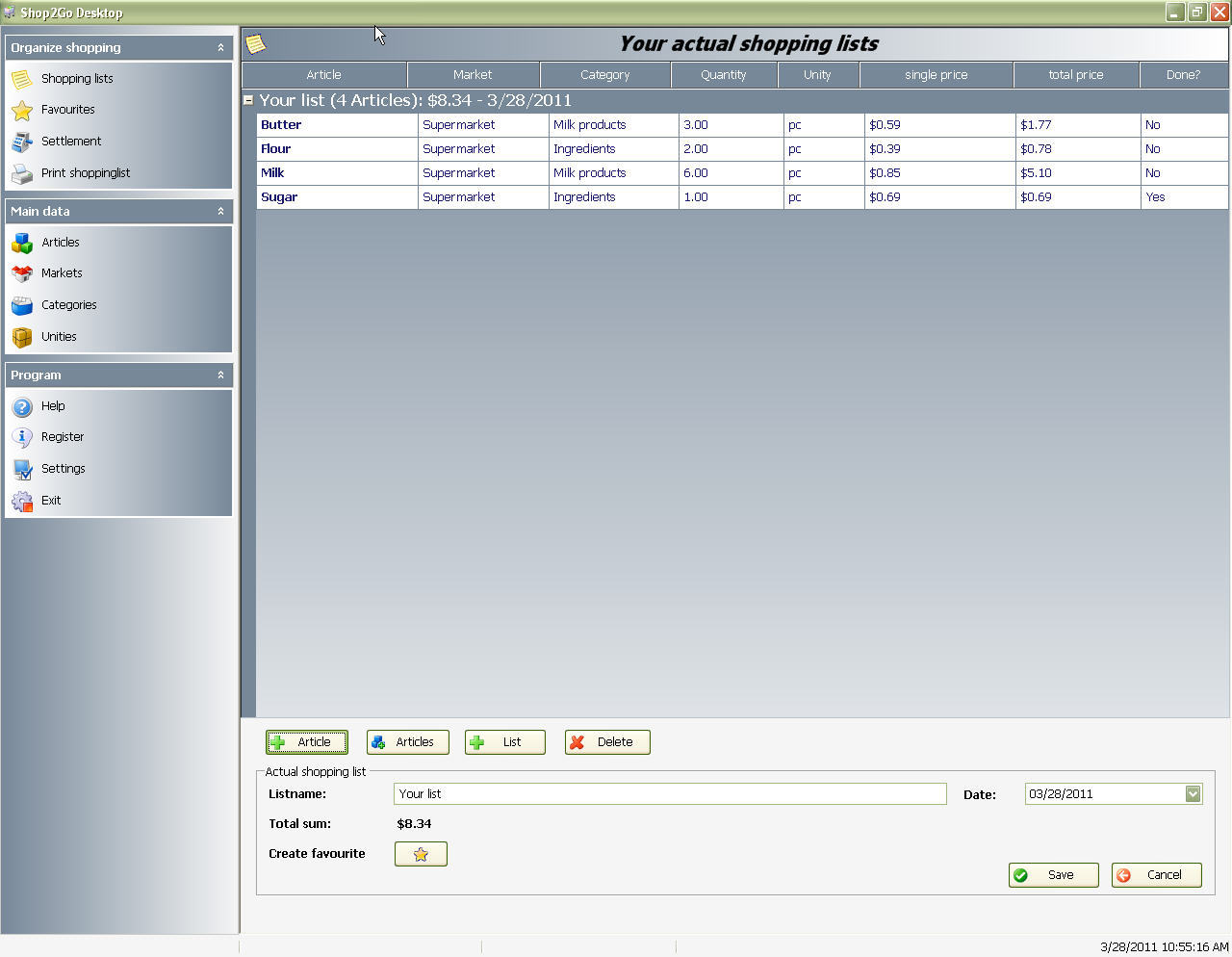
Task: Click the Settings monitor icon
Action: click(22, 470)
